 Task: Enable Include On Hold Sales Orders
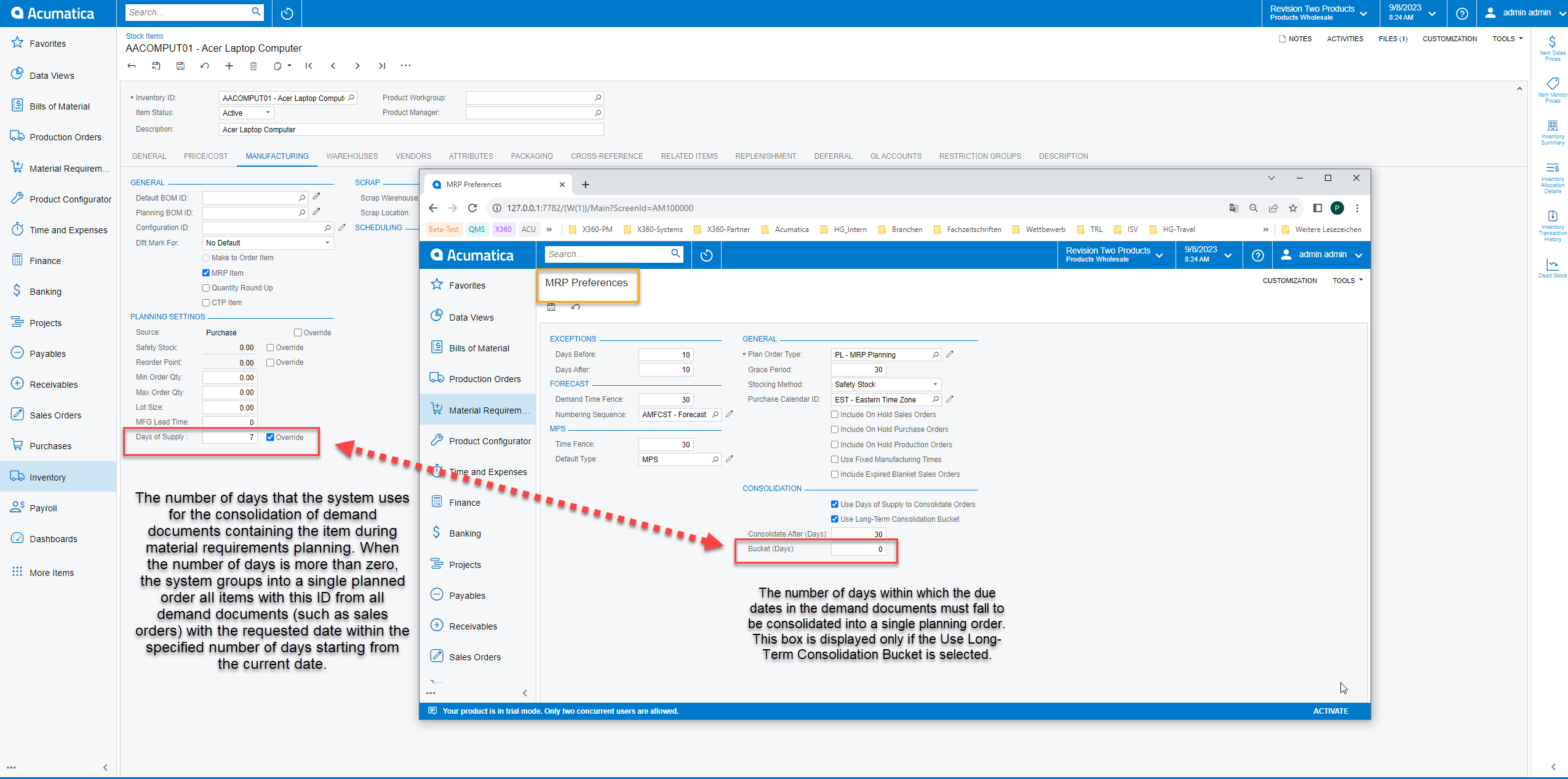click(x=835, y=414)
